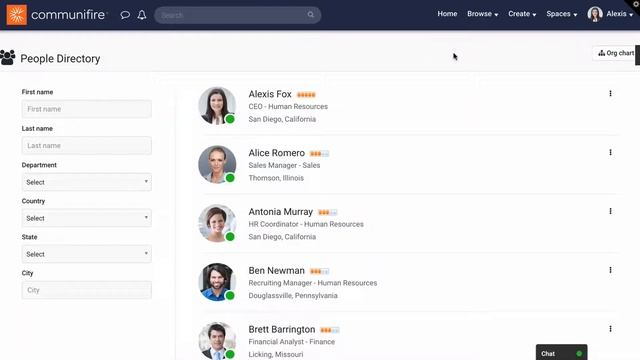Viewport: 640px width, 360px height.
Task: Click Antonia Murray's green online status dot
Action: tap(230, 237)
